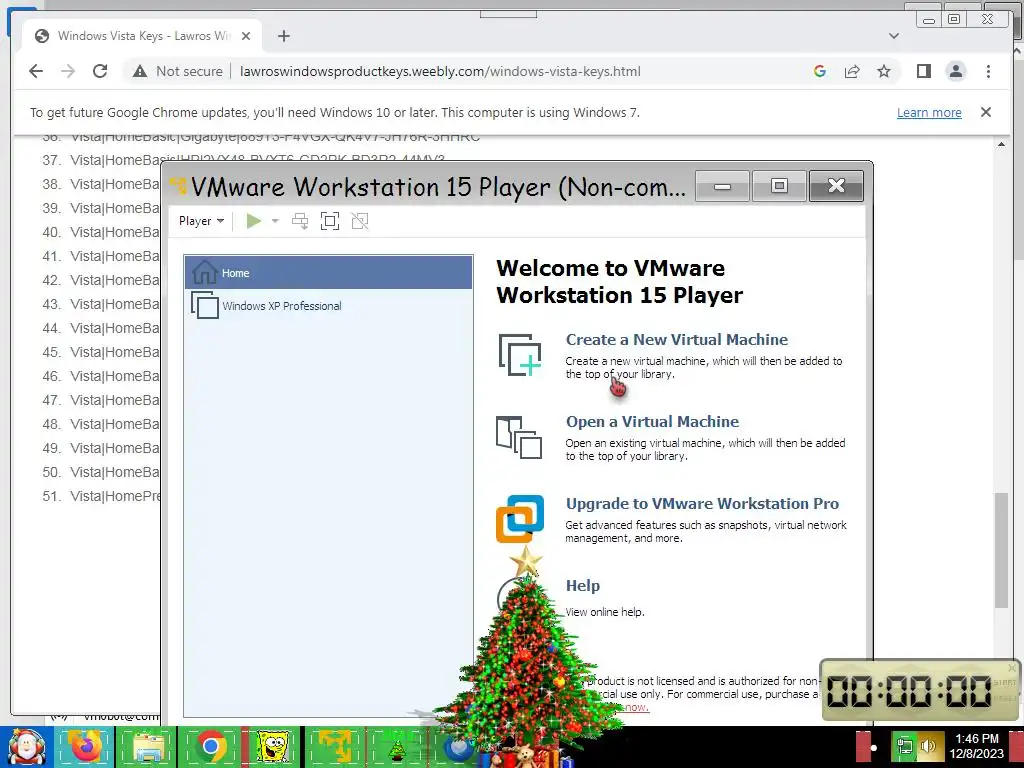Click the Unity mode toolbar icon
The width and height of the screenshot is (1024, 768).
pyautogui.click(x=360, y=221)
